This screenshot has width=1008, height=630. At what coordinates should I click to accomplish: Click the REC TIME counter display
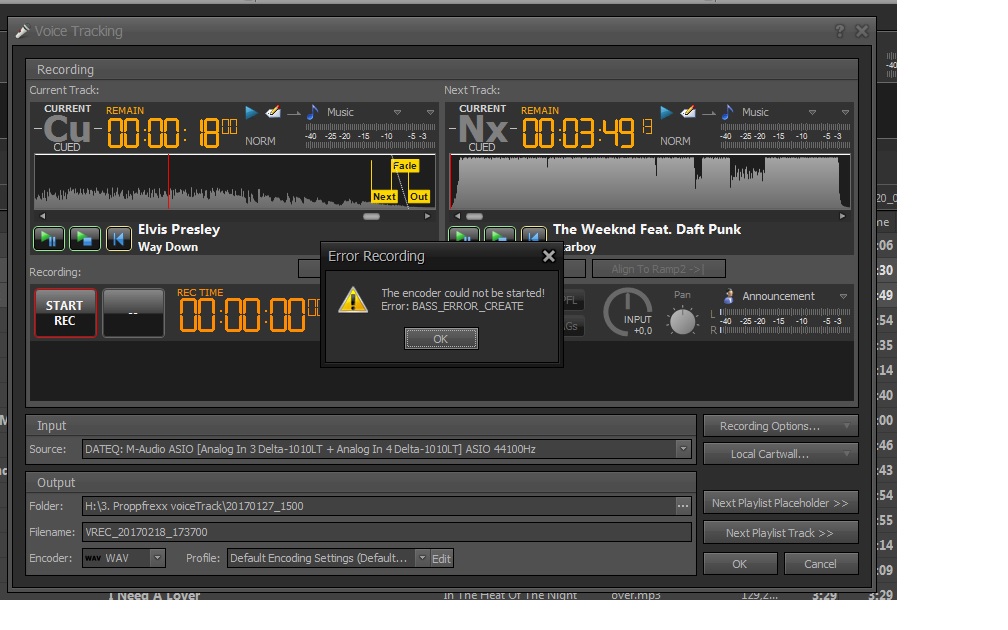(248, 315)
